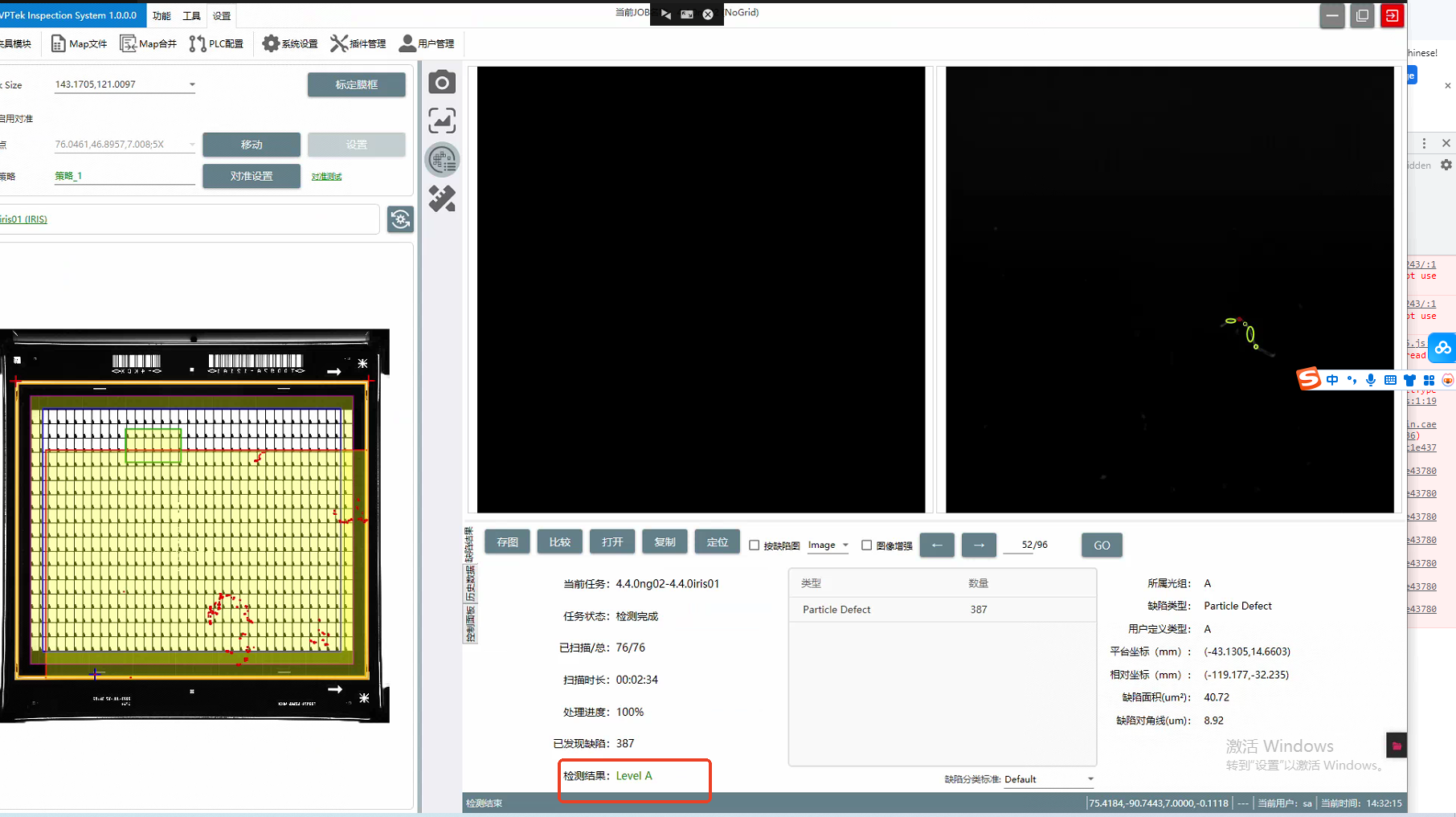The image size is (1456, 817).
Task: Open Map合并 toolbar item
Action: pos(149,43)
